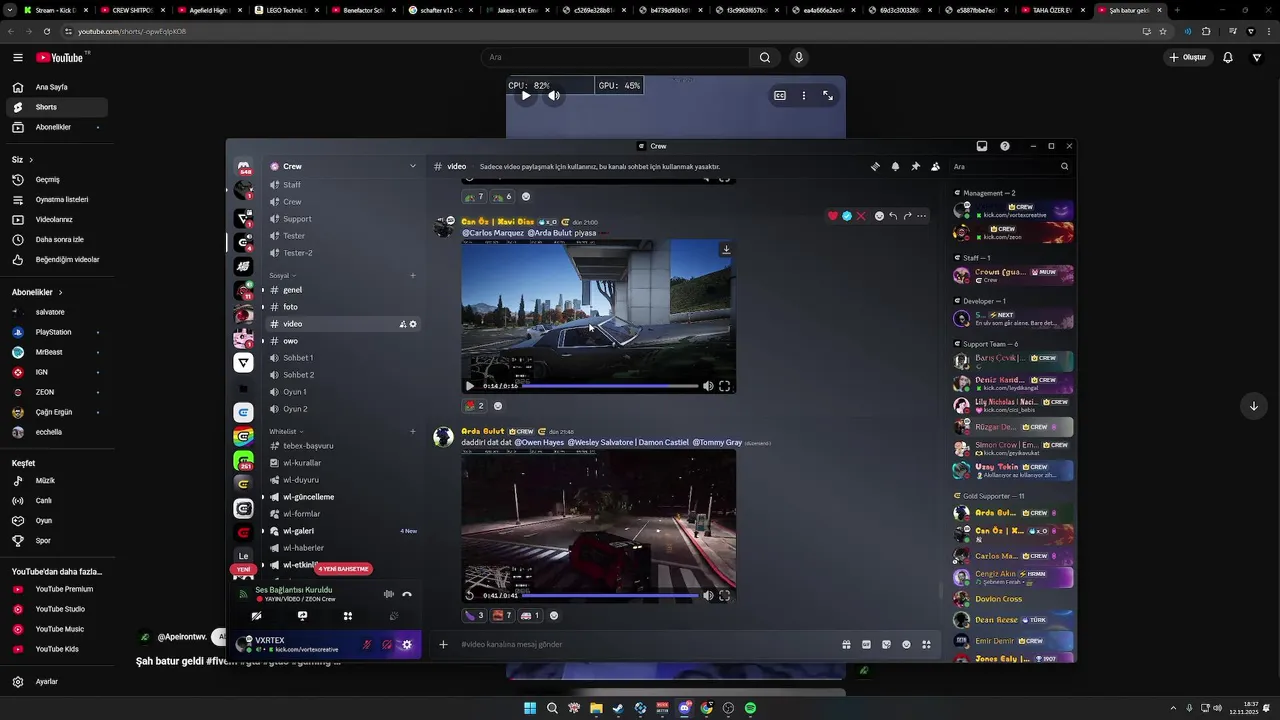Fullscreen the second Discord video

pyautogui.click(x=724, y=595)
